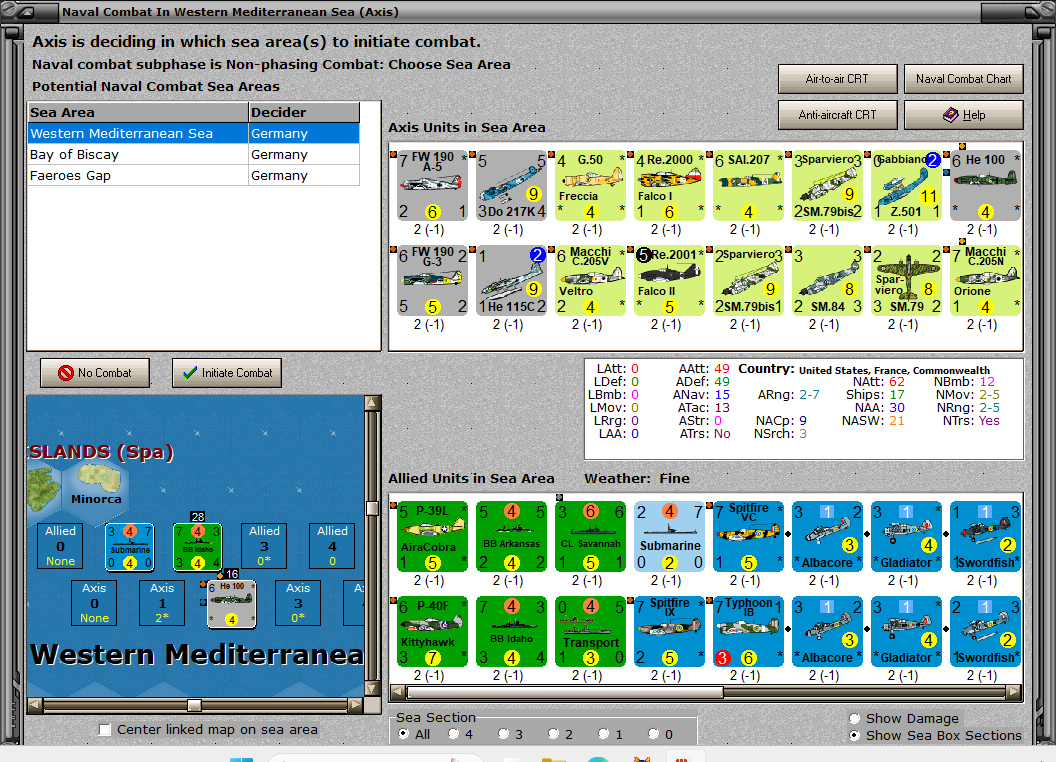Click the Swordfish counter in Allied units
The image size is (1056, 762).
pos(985,538)
